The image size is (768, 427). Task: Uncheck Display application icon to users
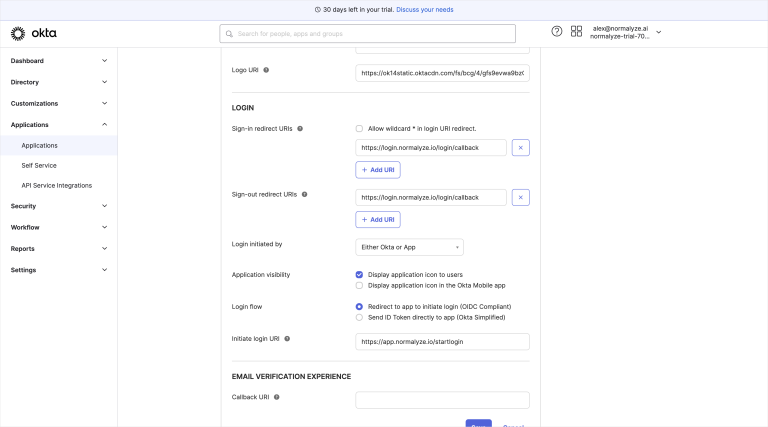pyautogui.click(x=359, y=274)
